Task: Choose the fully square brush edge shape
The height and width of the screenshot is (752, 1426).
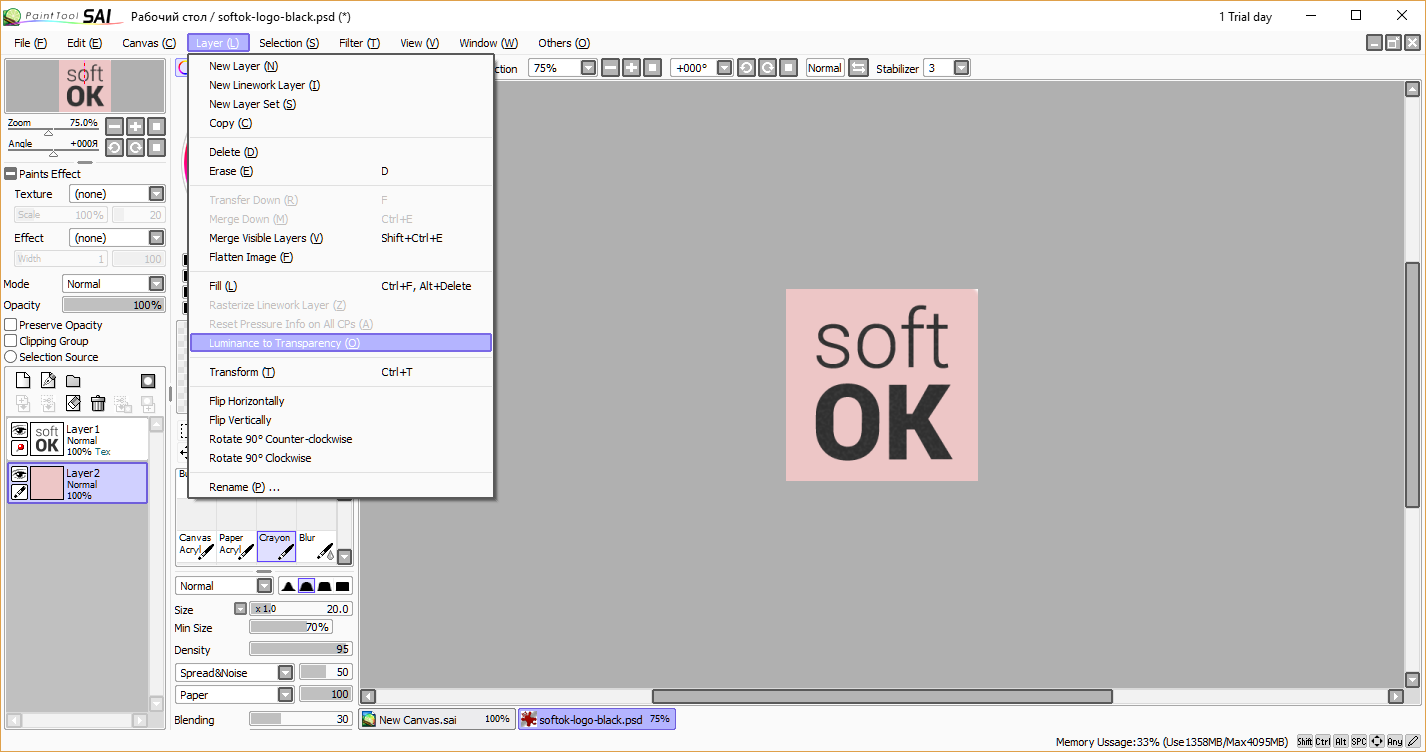Action: pyautogui.click(x=343, y=586)
